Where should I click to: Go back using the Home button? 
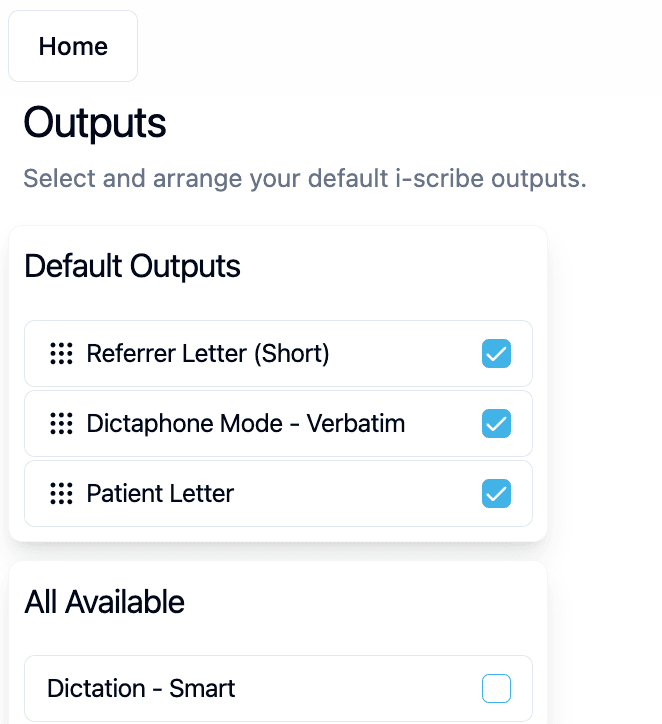click(x=73, y=46)
